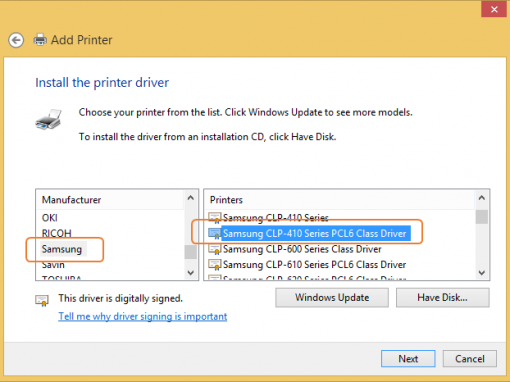This screenshot has width=510, height=382.
Task: Open Windows Update for more models
Action: [x=332, y=297]
